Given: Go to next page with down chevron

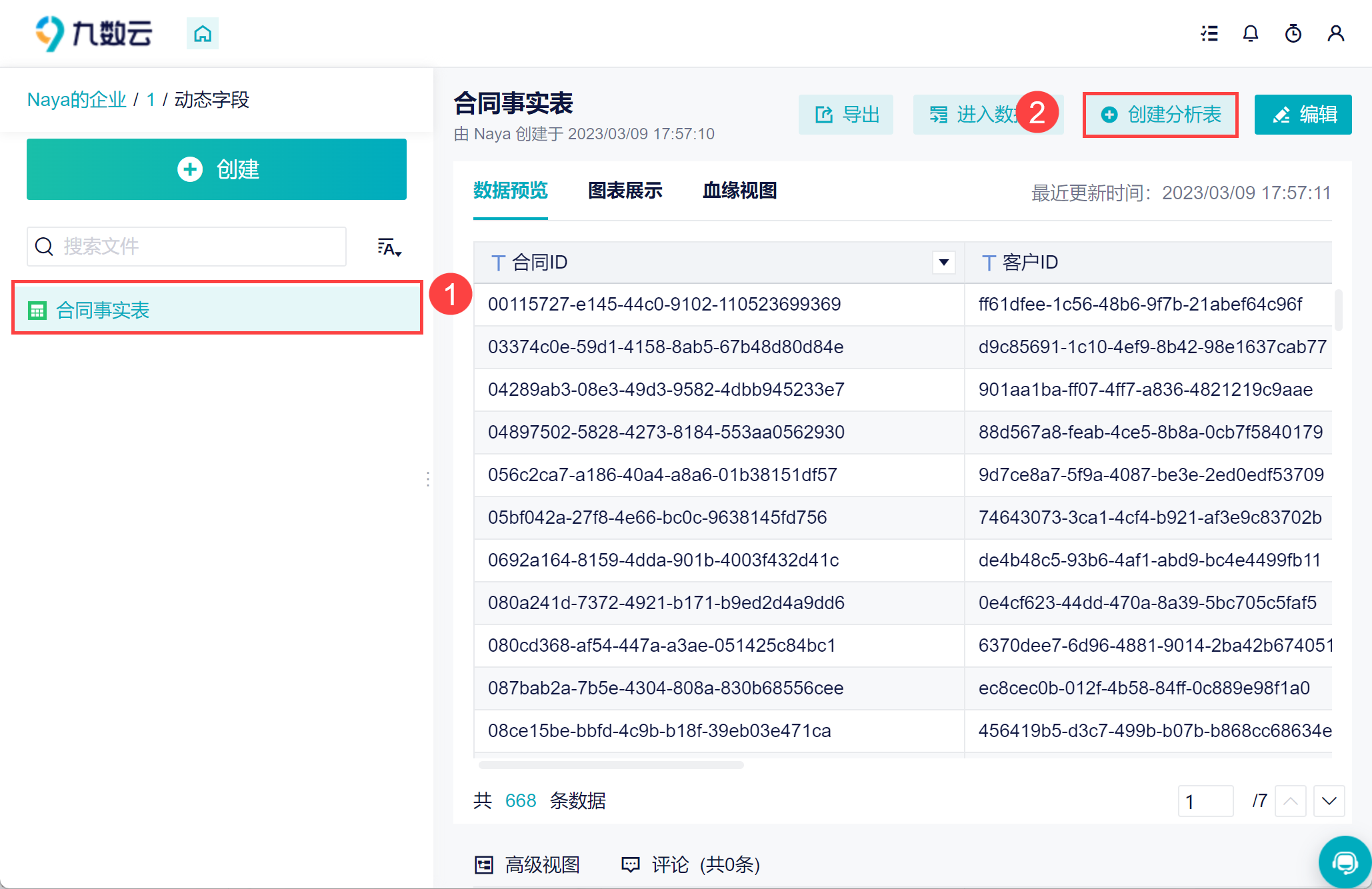Looking at the screenshot, I should [x=1329, y=801].
